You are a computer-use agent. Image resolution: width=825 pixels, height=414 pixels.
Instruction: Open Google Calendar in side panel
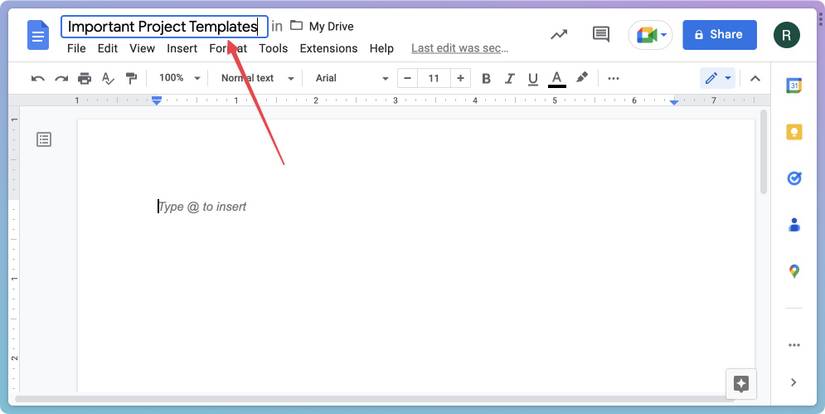tap(794, 85)
